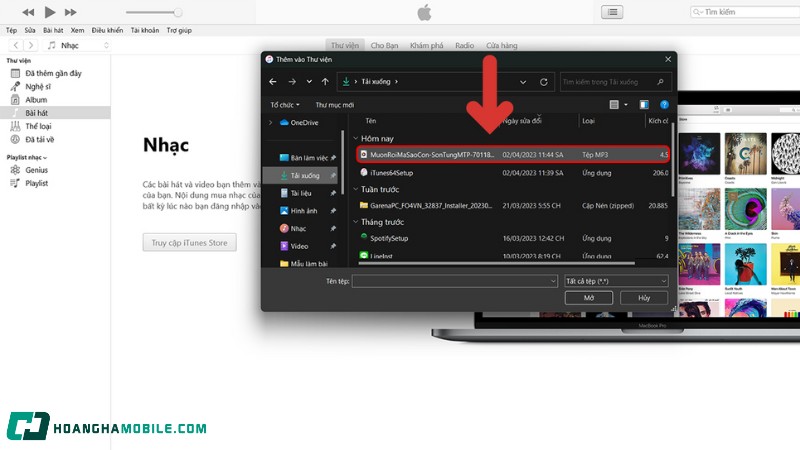Open the Tài khoản menu

(x=145, y=30)
